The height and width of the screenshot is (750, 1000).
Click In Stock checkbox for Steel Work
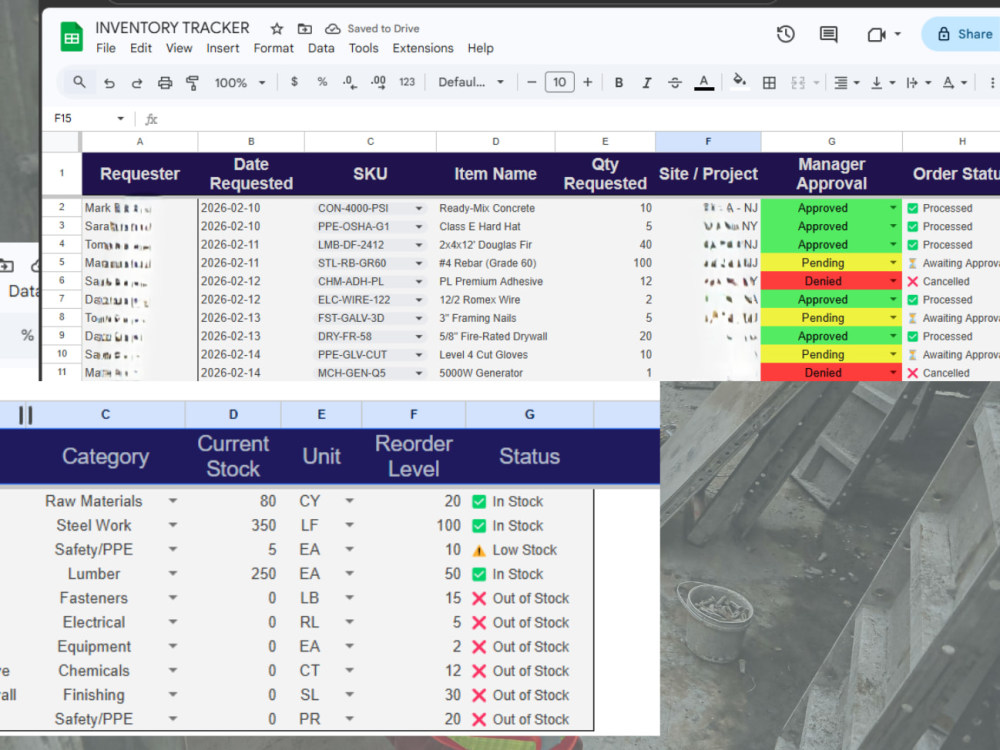[479, 526]
